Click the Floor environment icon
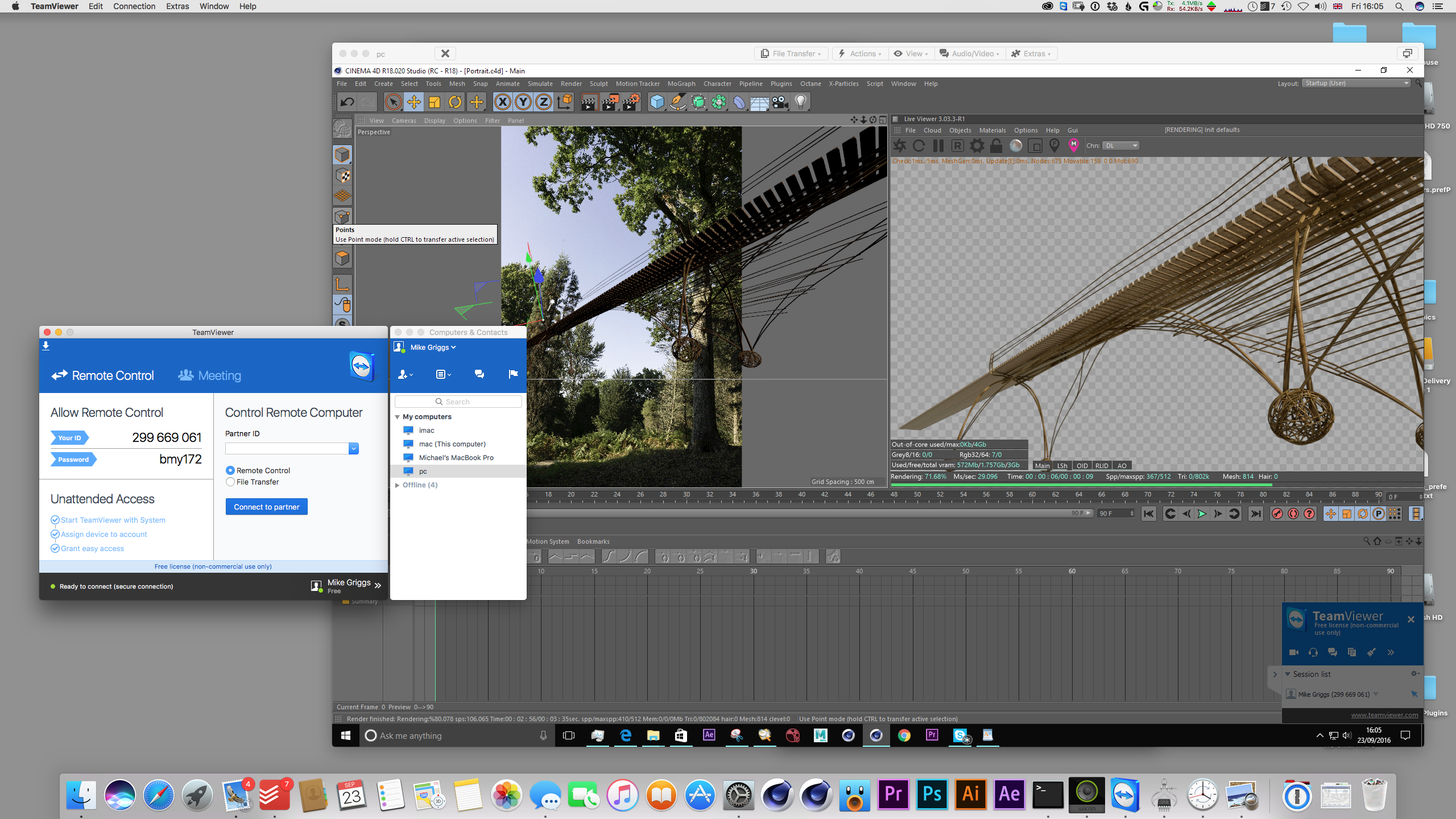1456x819 pixels. click(759, 102)
